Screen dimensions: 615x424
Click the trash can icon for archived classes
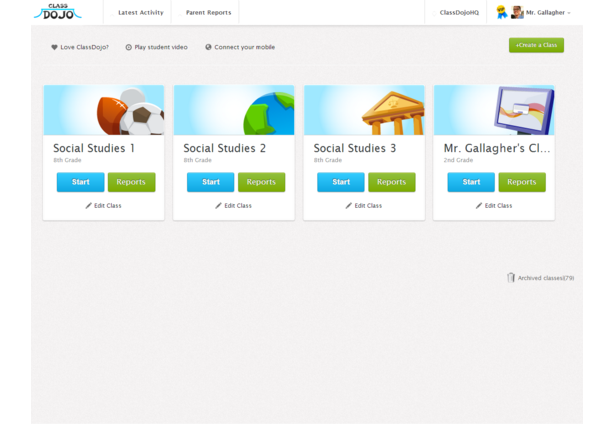[511, 278]
